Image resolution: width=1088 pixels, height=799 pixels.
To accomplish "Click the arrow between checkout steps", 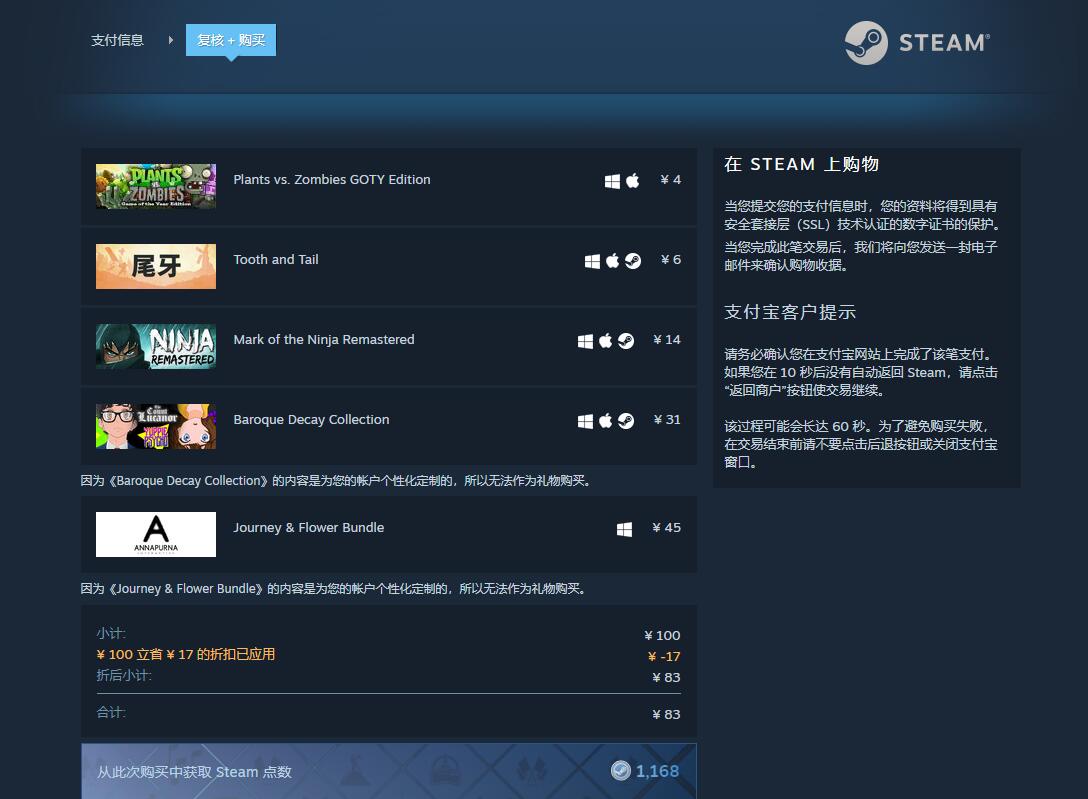I will (x=171, y=40).
